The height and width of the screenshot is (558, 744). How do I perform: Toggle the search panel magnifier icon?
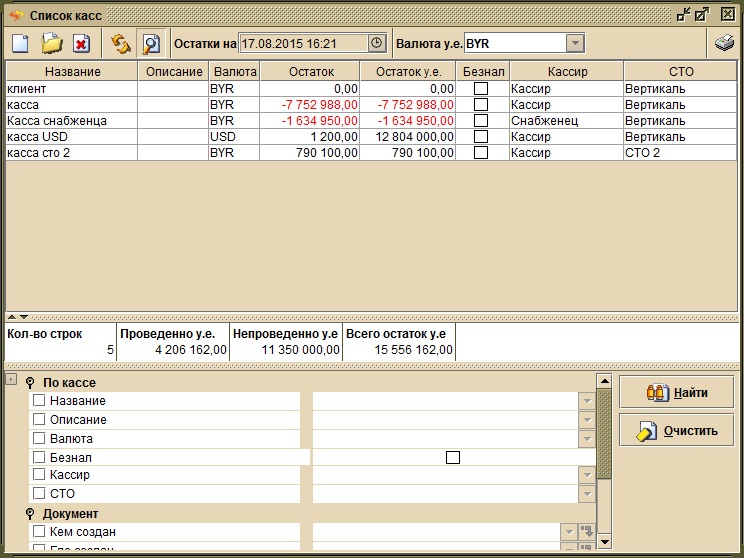(151, 44)
